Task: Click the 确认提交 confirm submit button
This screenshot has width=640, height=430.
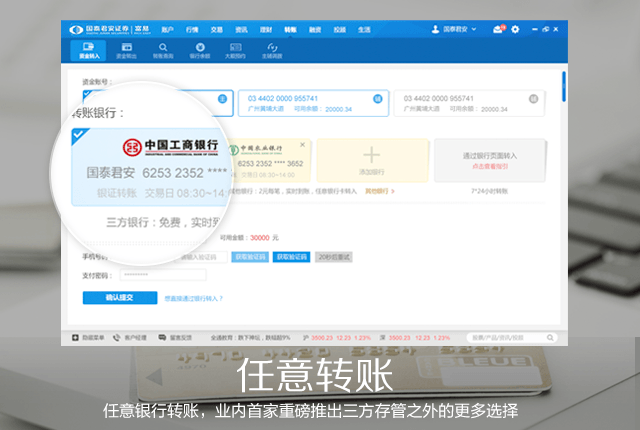Action: (120, 297)
